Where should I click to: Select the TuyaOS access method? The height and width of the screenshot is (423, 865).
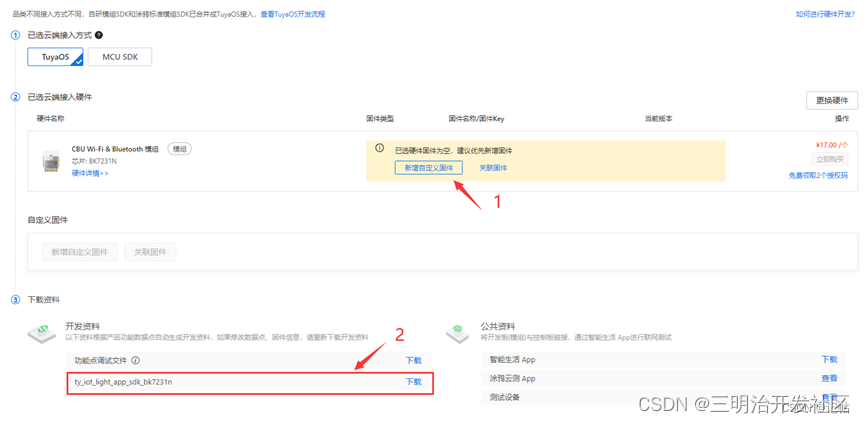click(55, 57)
